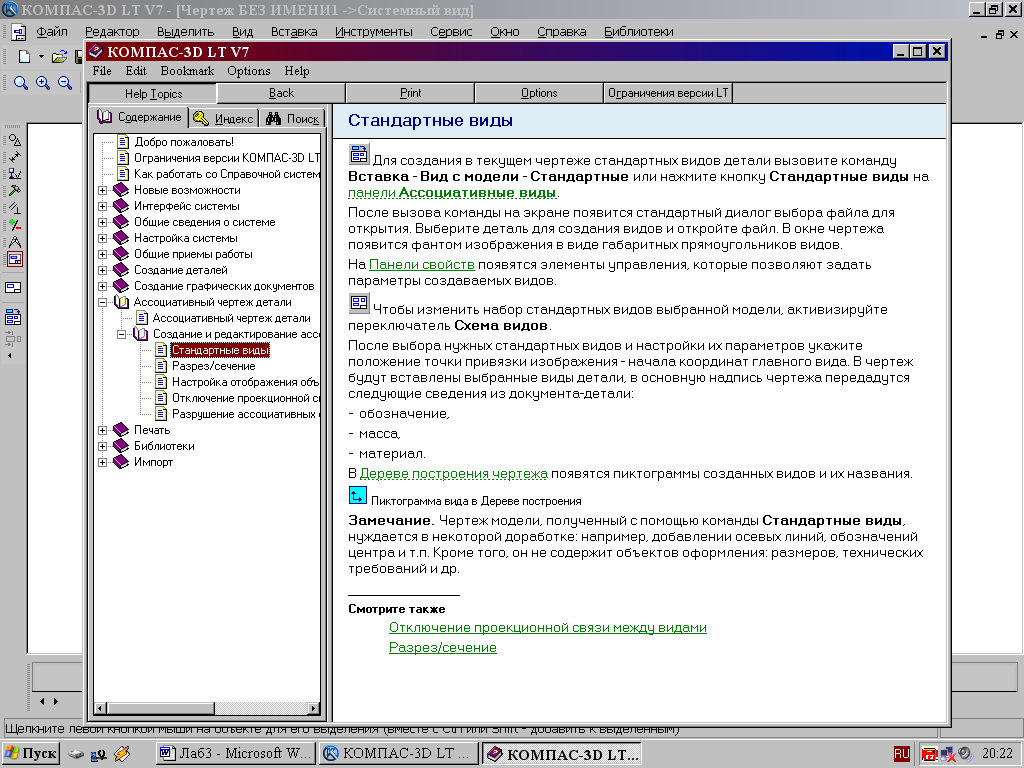Click the contents tree scroll right arrow
This screenshot has height=768, width=1024.
click(x=313, y=708)
